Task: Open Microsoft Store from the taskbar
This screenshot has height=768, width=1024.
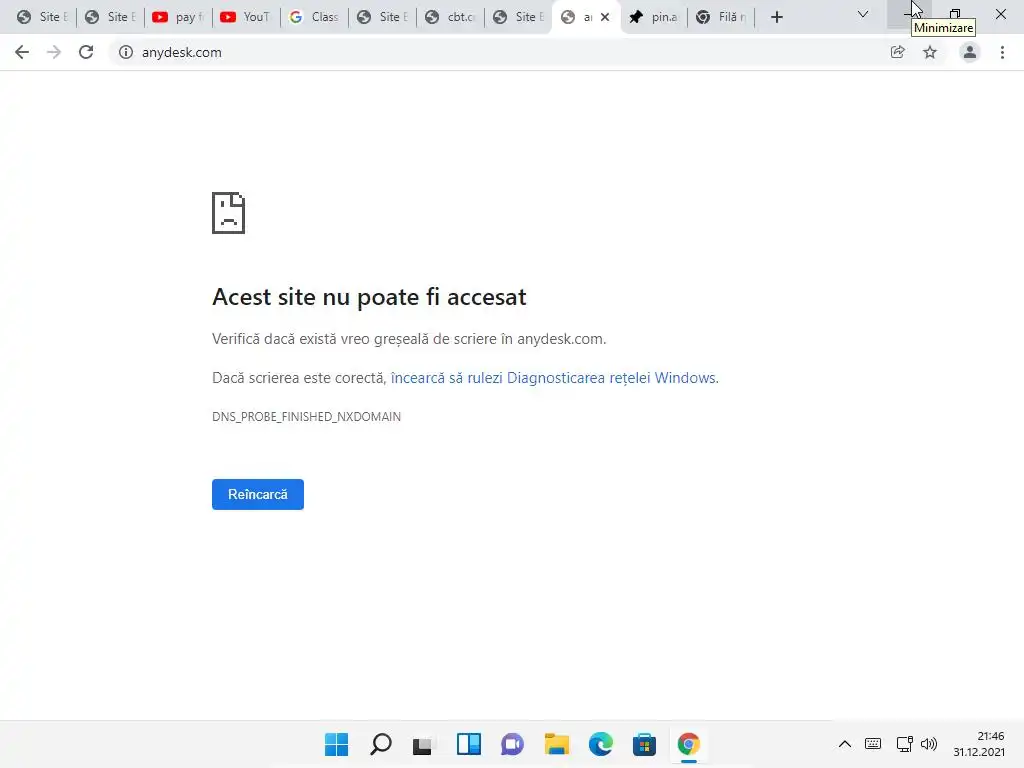Action: pos(644,744)
